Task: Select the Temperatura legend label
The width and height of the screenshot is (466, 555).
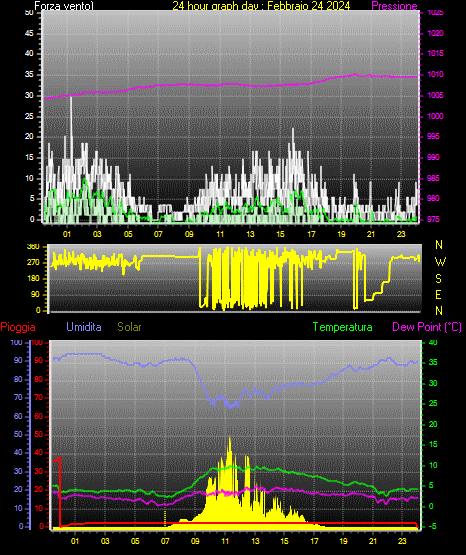Action: pos(342,327)
